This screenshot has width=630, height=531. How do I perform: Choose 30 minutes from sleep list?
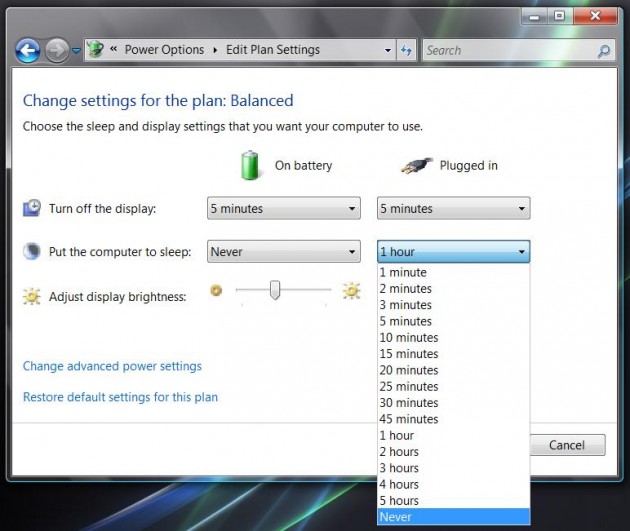point(454,403)
